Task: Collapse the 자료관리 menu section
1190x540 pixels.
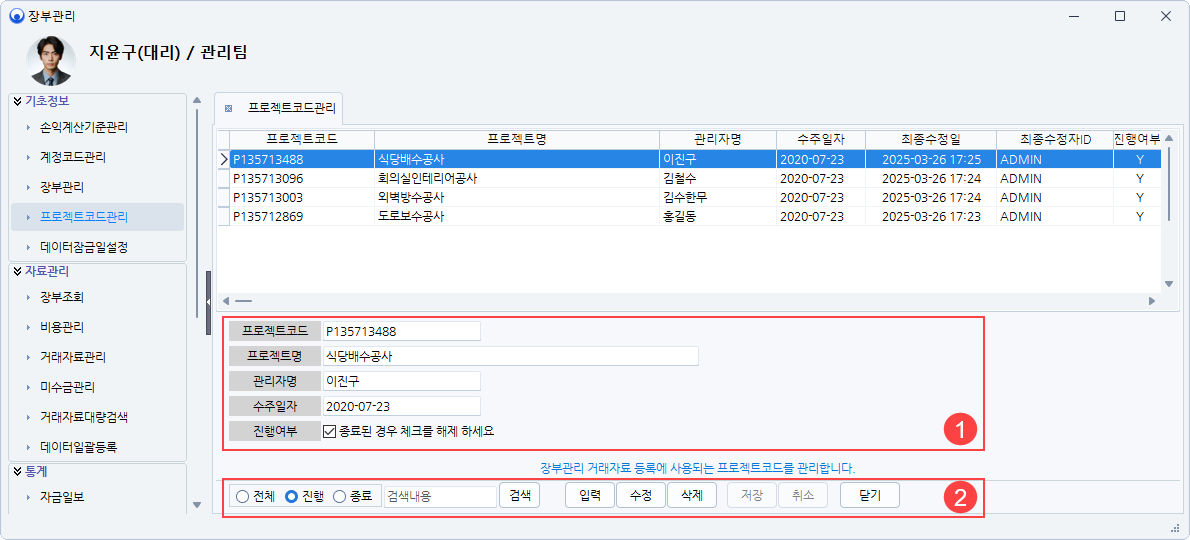Action: (x=17, y=270)
